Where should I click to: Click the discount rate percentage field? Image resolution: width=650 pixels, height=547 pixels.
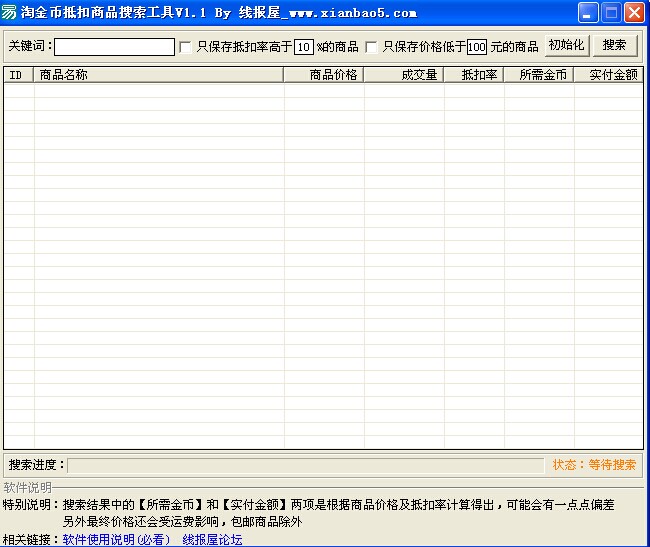(x=304, y=47)
